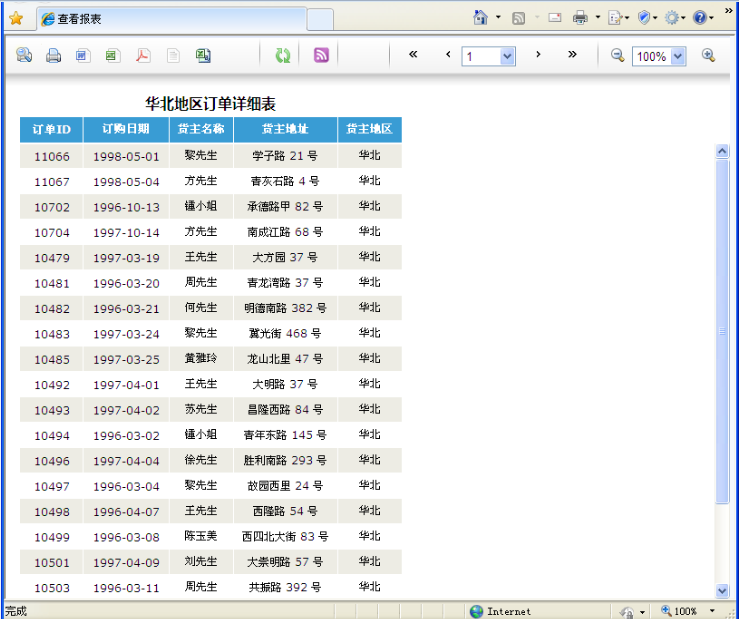
Task: Click the vertical scrollbar thumb
Action: tap(722, 332)
